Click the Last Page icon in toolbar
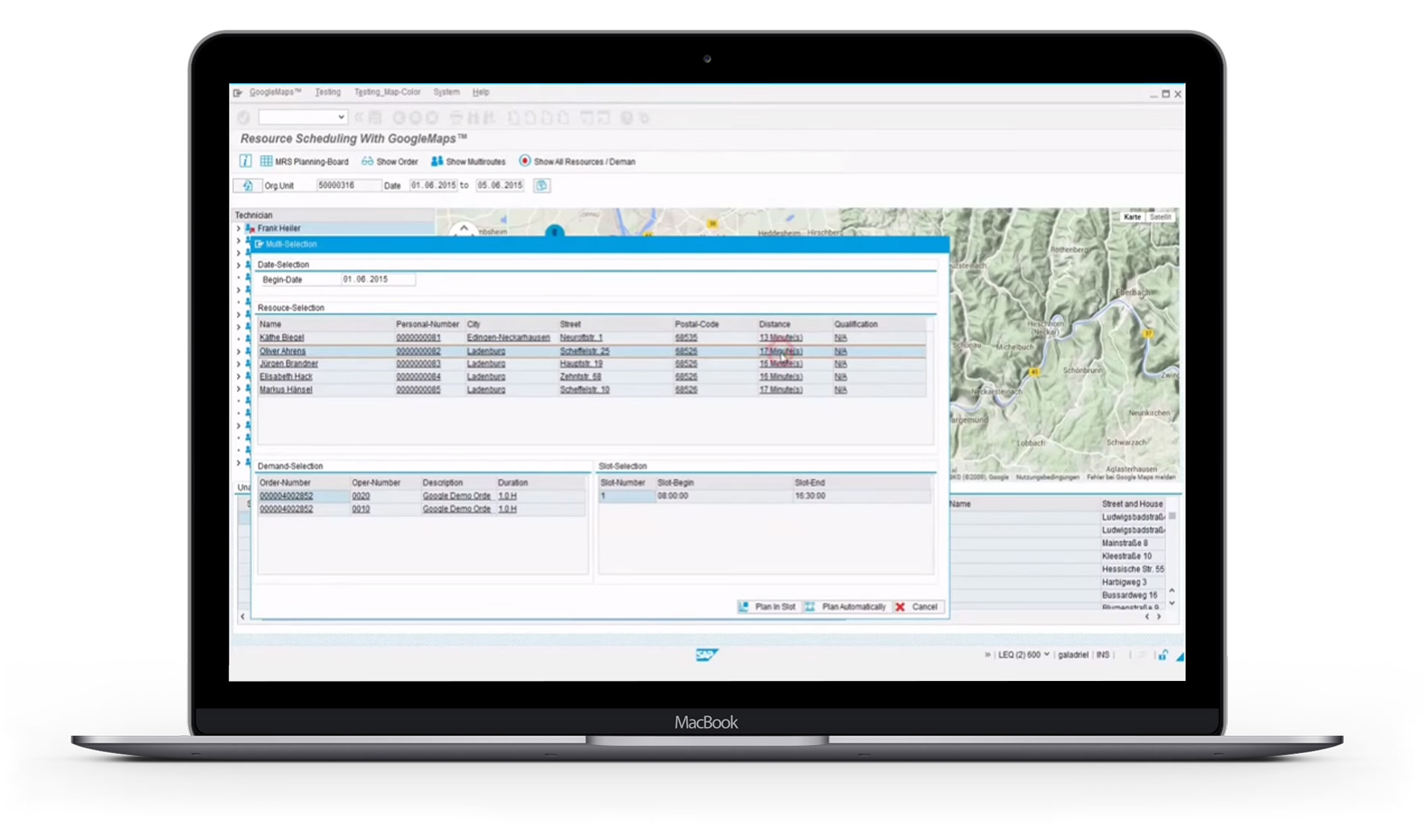 click(x=563, y=117)
